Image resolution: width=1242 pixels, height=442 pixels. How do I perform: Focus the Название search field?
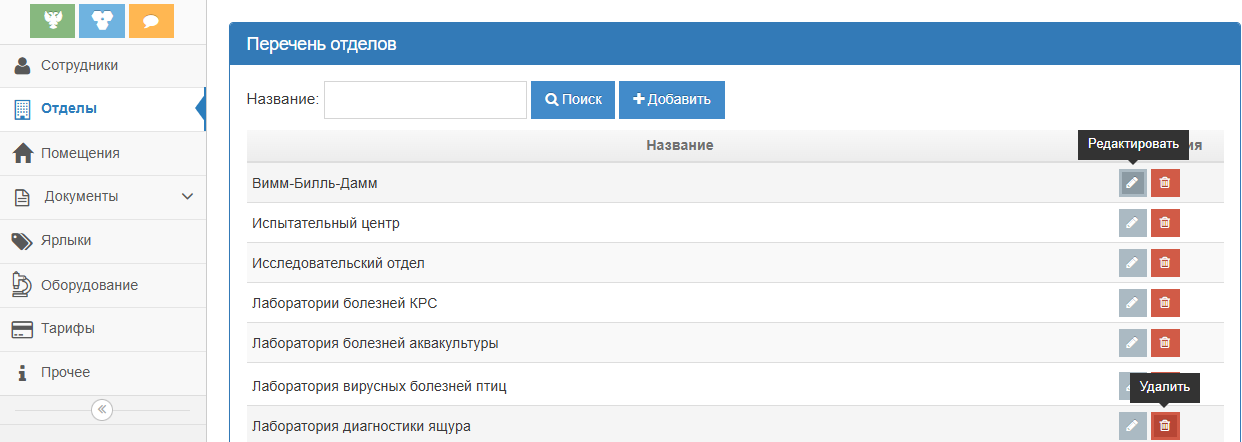(x=425, y=100)
